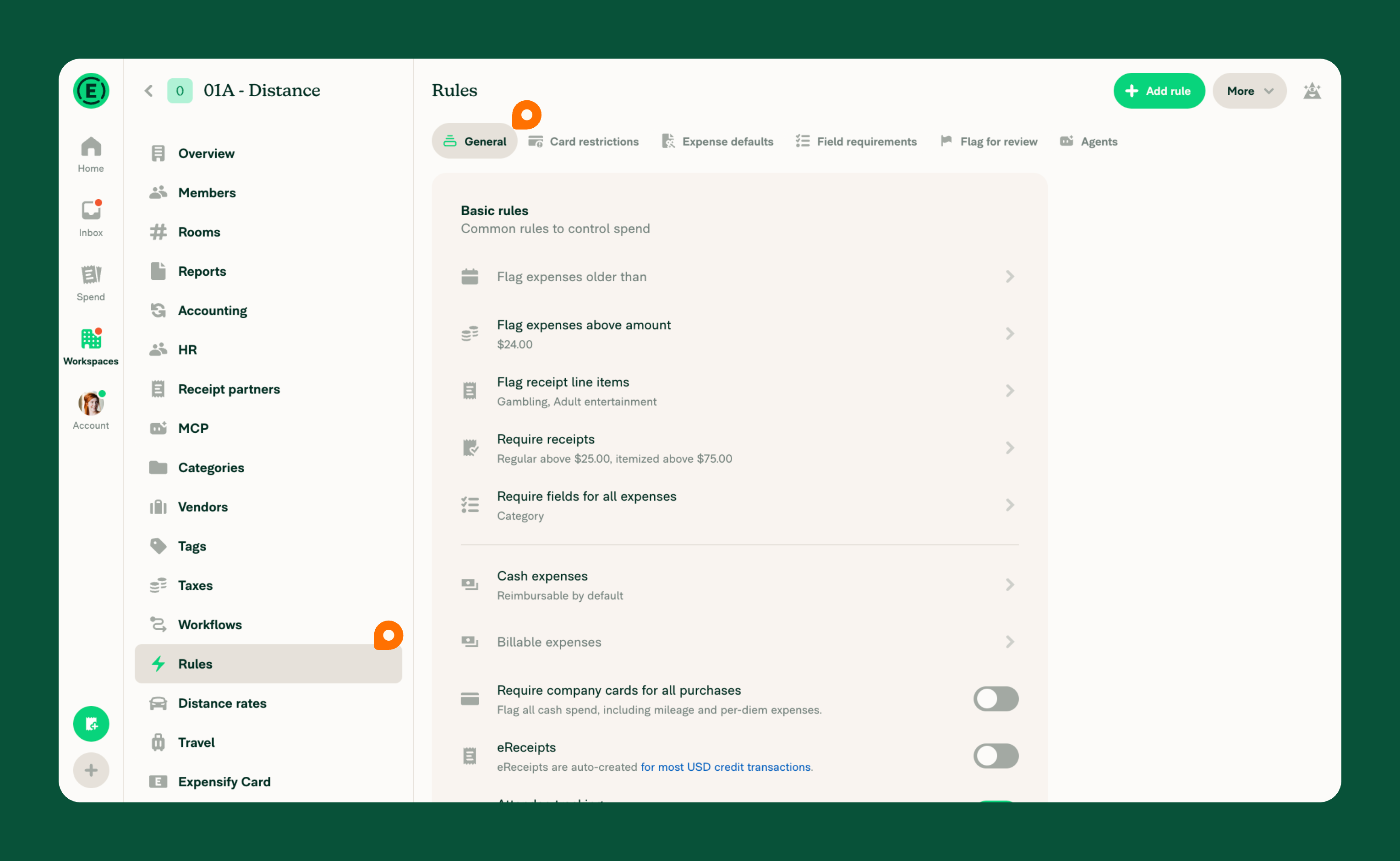The image size is (1400, 861).
Task: Switch to the General tab
Action: tap(475, 141)
